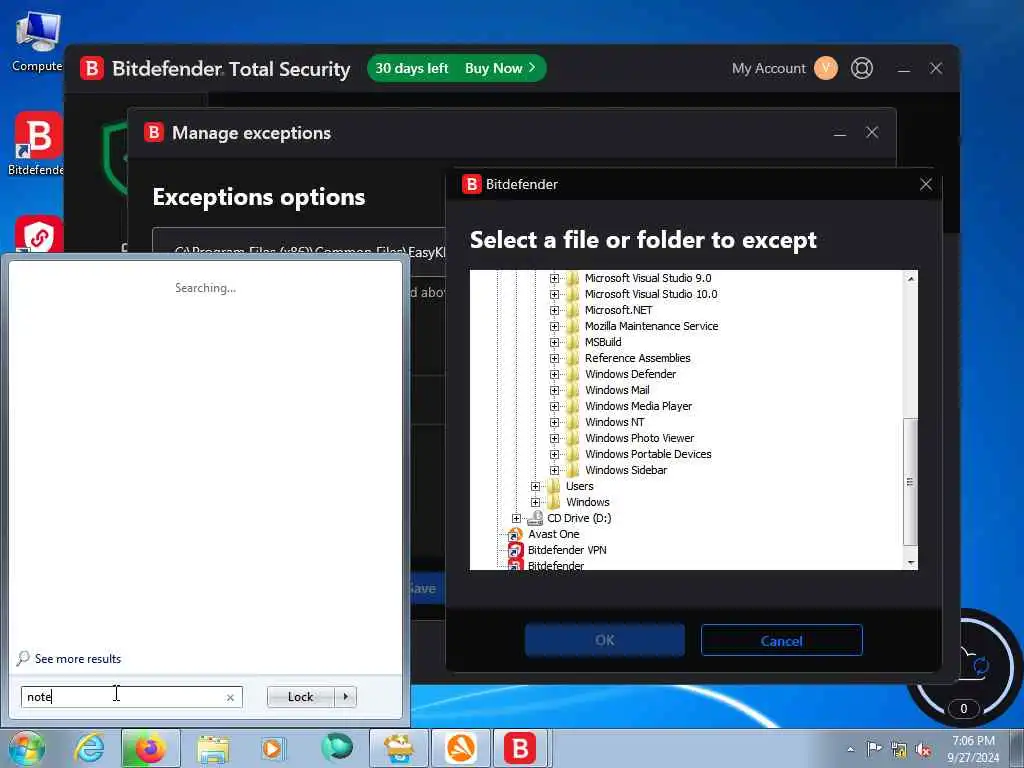The height and width of the screenshot is (768, 1024).
Task: Expand the Windows Media Player folder node
Action: [x=554, y=406]
